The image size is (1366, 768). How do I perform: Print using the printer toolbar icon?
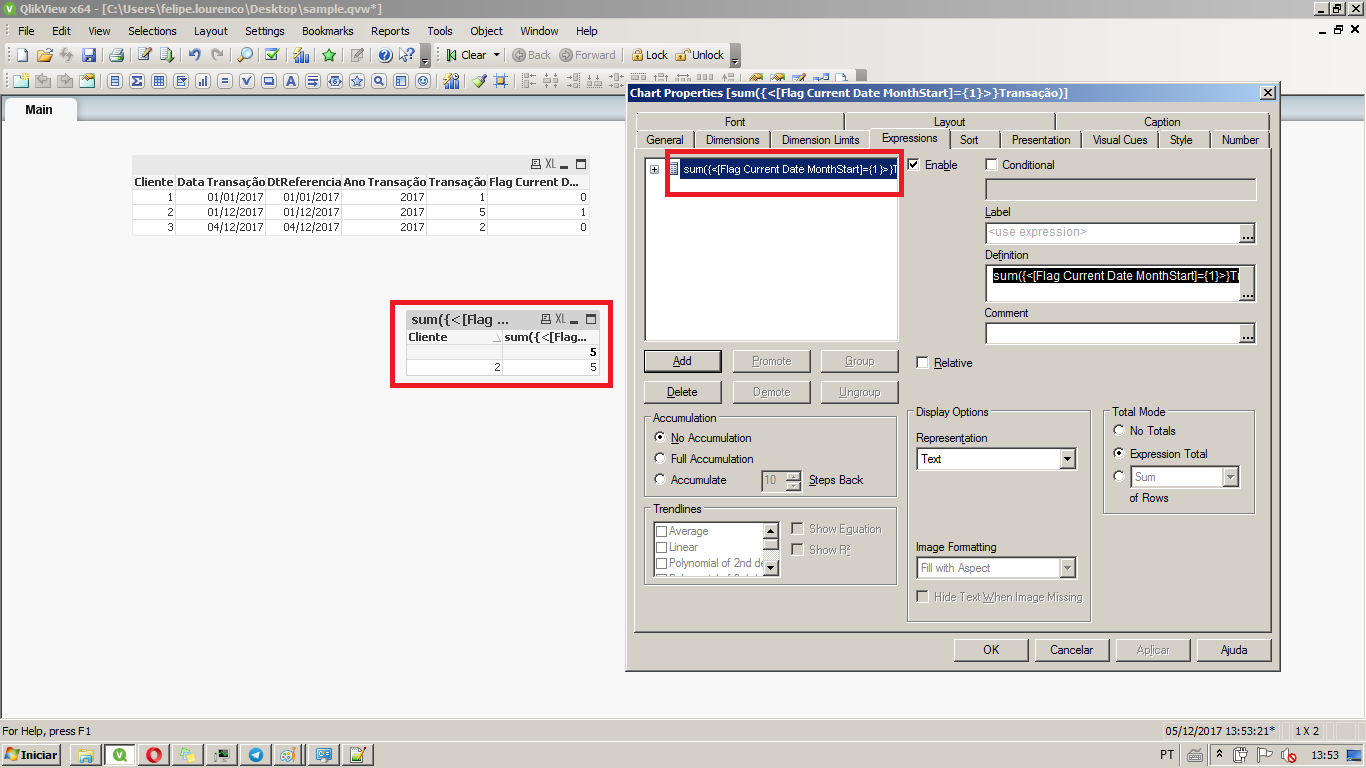pyautogui.click(x=116, y=55)
